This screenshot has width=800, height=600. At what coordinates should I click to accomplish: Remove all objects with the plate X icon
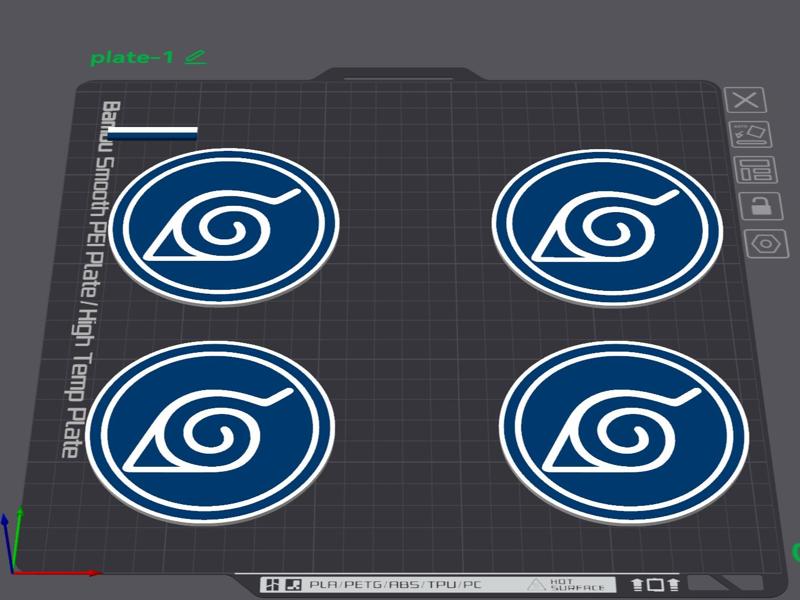click(745, 99)
